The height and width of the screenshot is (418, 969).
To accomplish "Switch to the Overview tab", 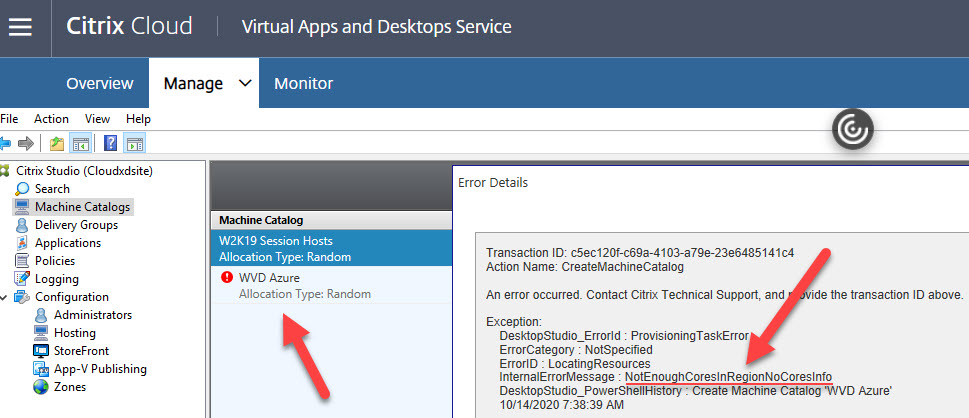I will (x=99, y=83).
